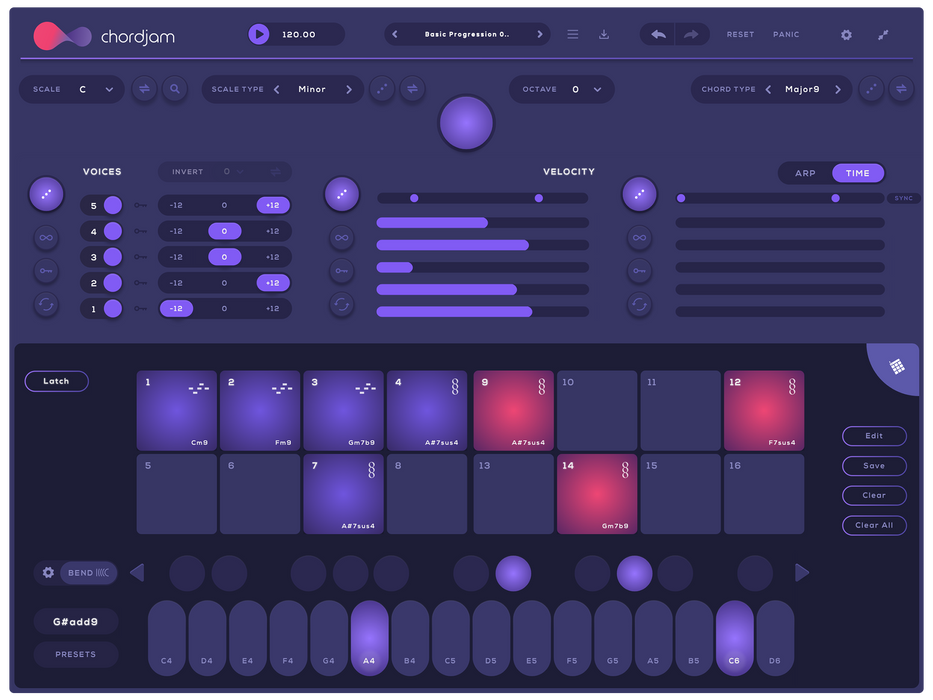Click the Clear All button
Viewport: 933px width, 700px height.
click(x=874, y=525)
